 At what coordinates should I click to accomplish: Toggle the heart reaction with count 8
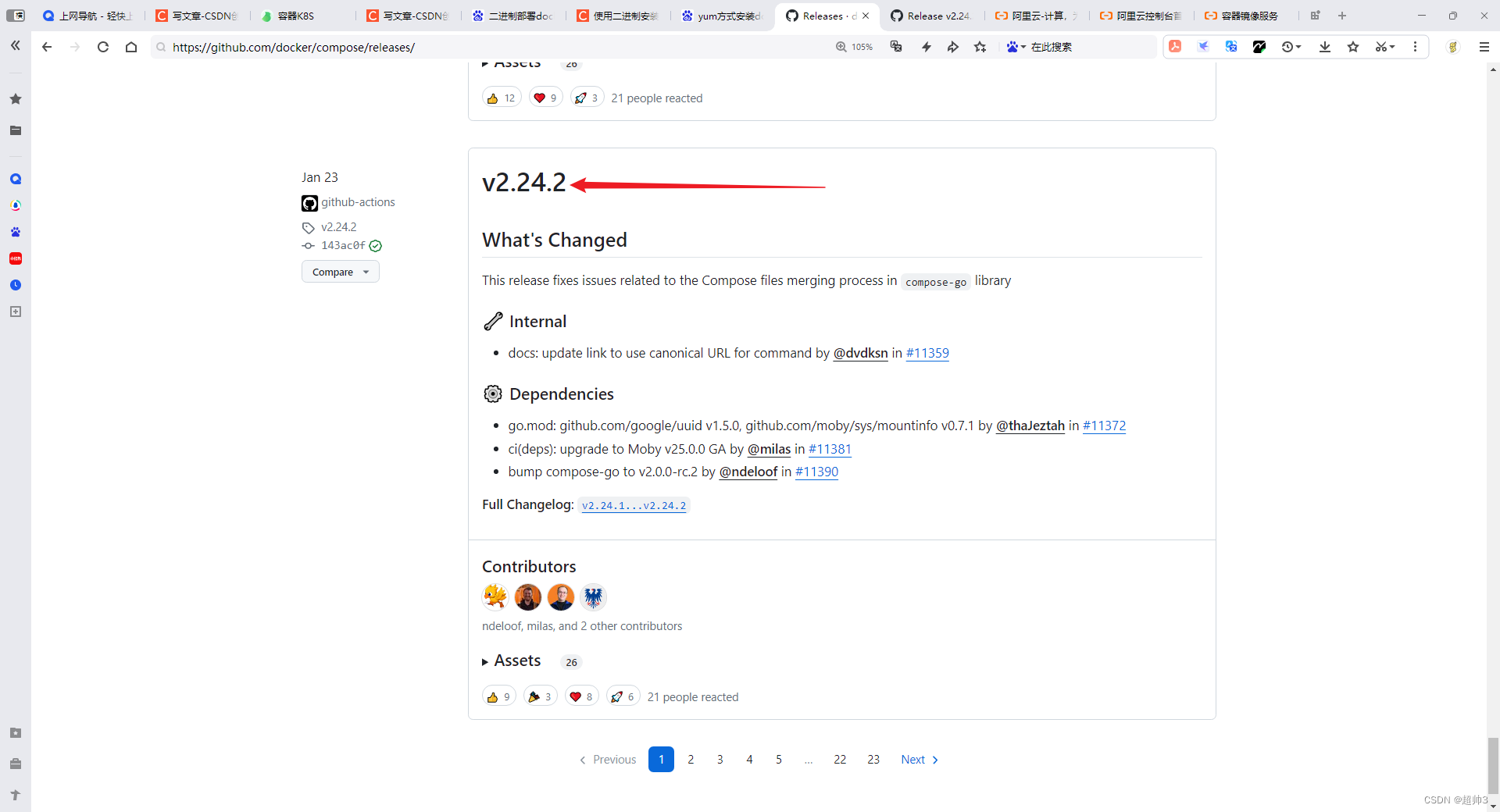pos(581,696)
